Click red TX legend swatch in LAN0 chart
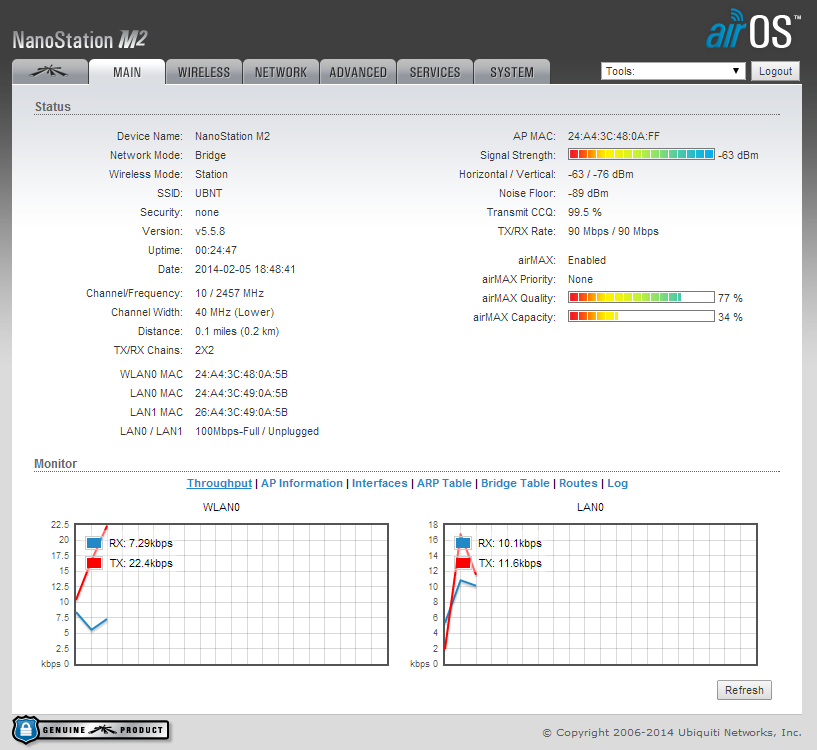Screen dimensions: 817x750 tap(463, 563)
